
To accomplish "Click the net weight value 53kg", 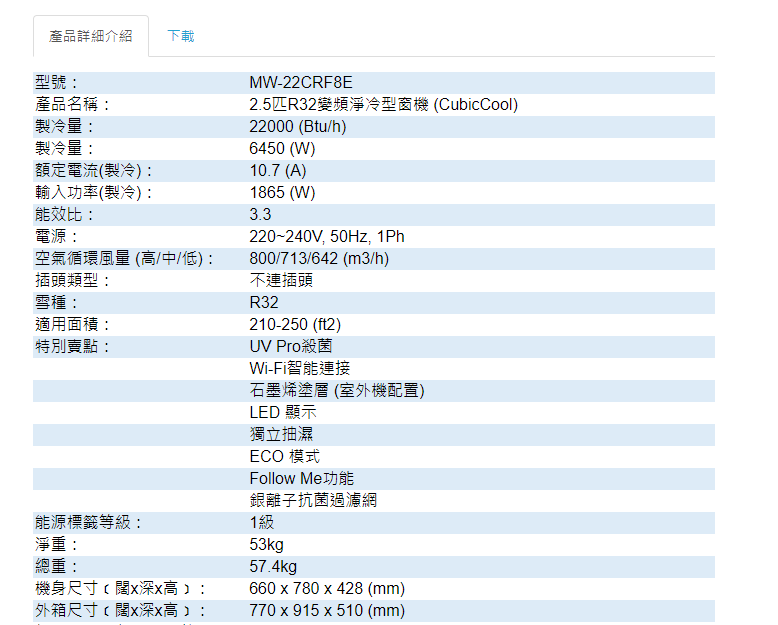I will 266,544.
